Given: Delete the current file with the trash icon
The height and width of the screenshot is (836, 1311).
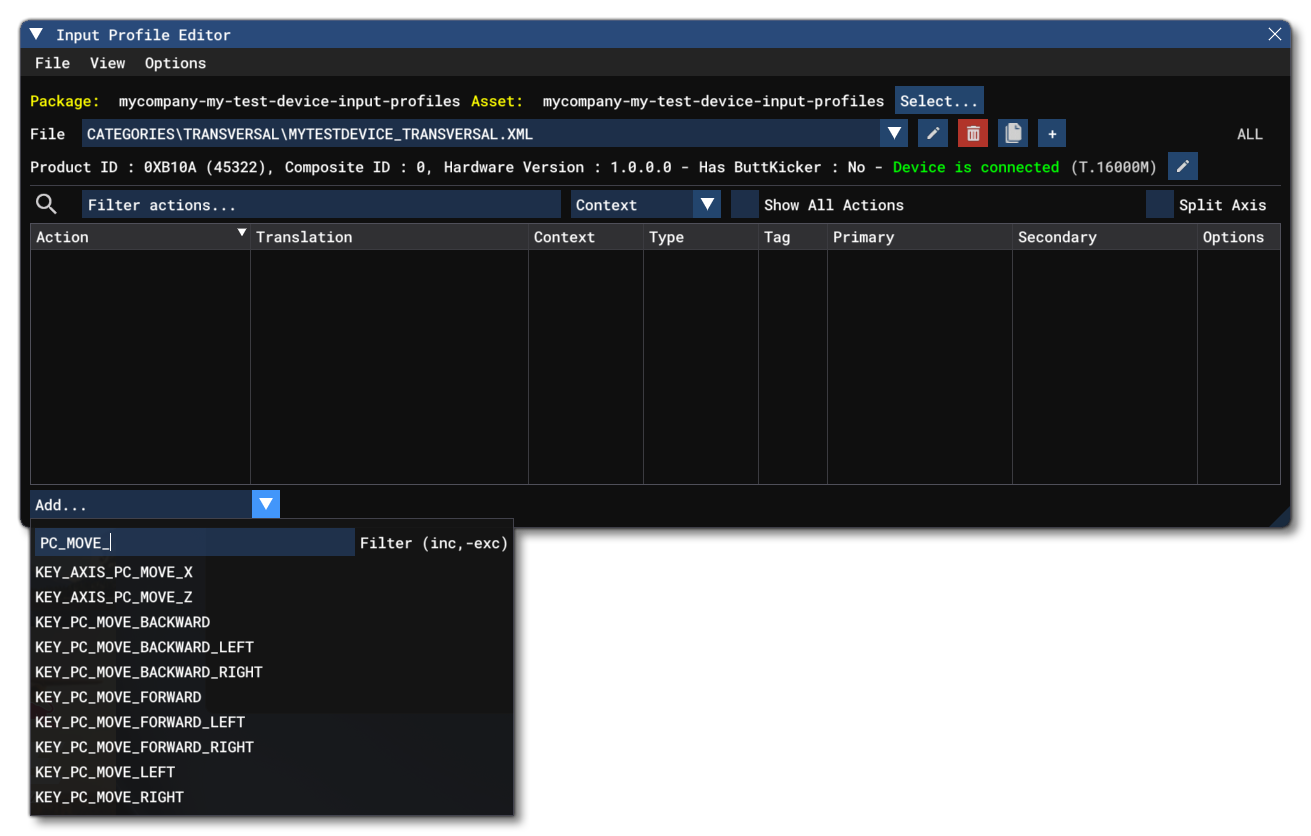Looking at the screenshot, I should point(973,133).
